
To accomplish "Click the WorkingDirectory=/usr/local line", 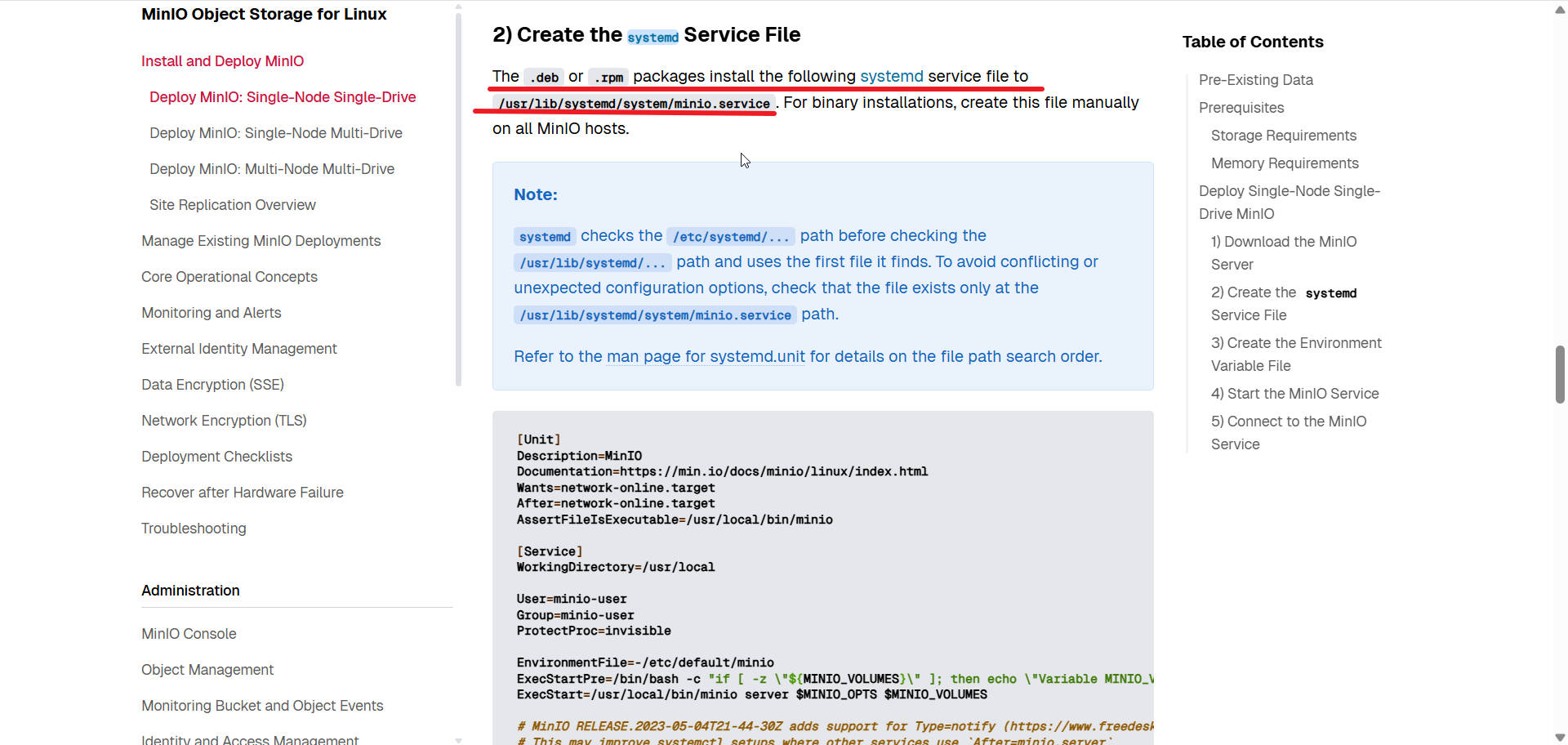I will click(615, 567).
